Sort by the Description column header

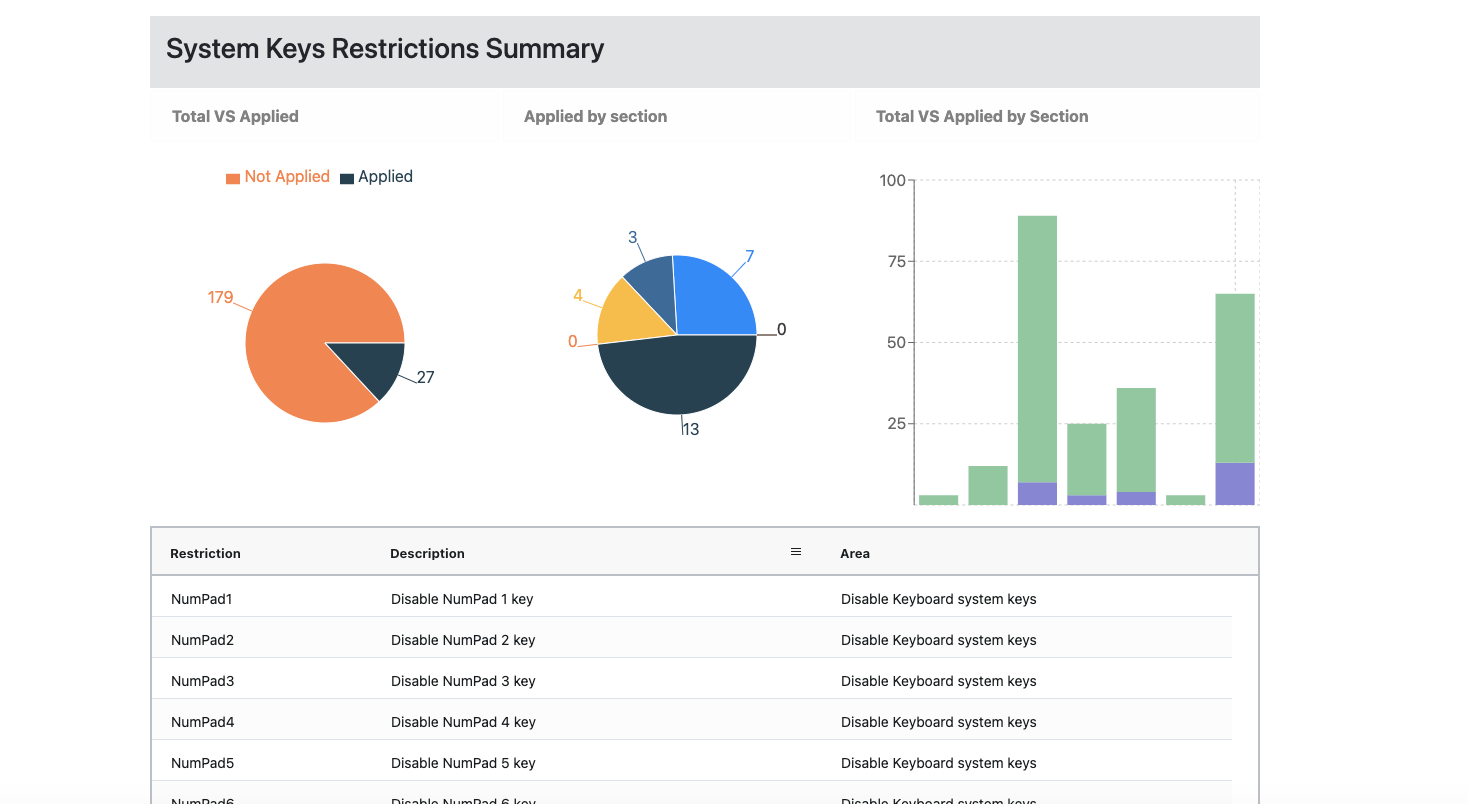point(427,553)
